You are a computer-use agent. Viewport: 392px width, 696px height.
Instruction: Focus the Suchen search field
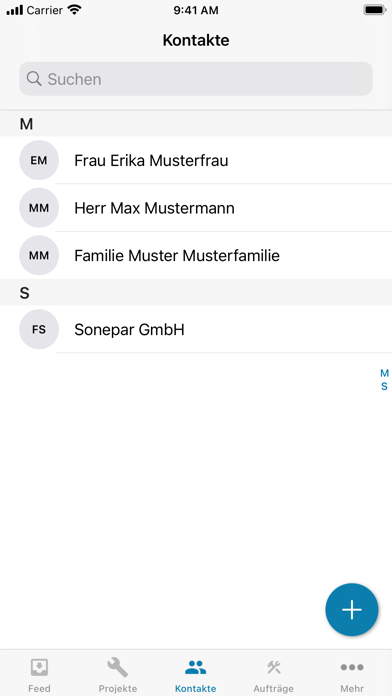[x=196, y=79]
